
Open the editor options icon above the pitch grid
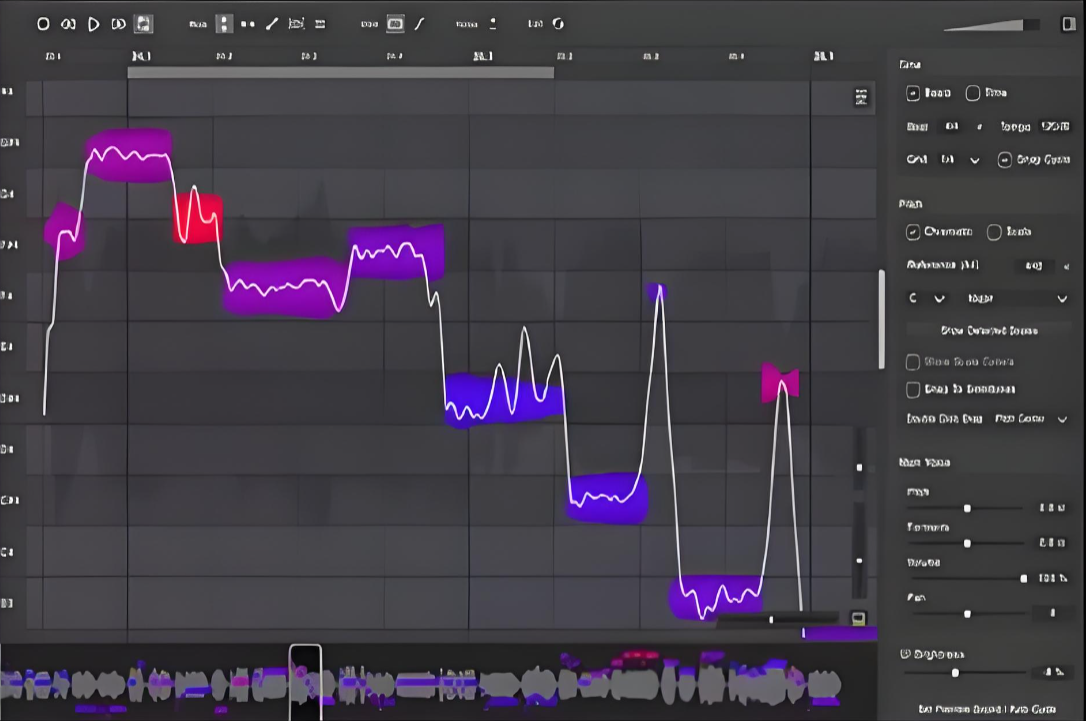(861, 97)
